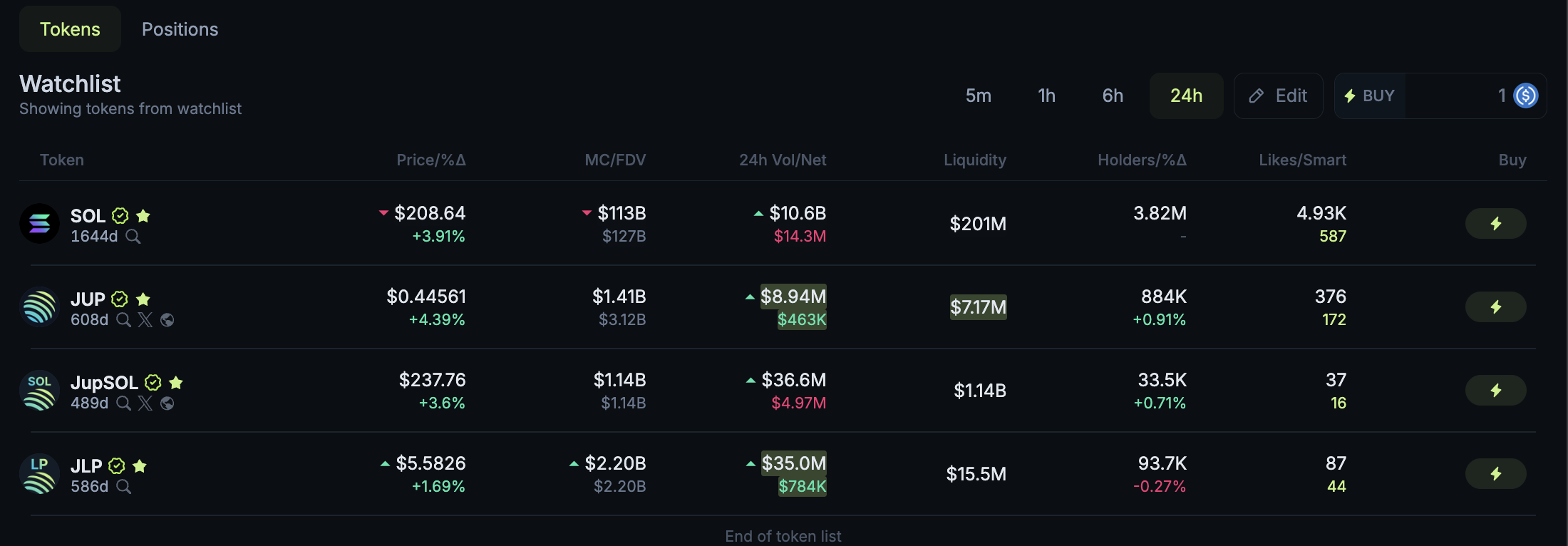Click the lightning quick-buy button for SOL
This screenshot has height=546, width=1568.
(x=1495, y=224)
